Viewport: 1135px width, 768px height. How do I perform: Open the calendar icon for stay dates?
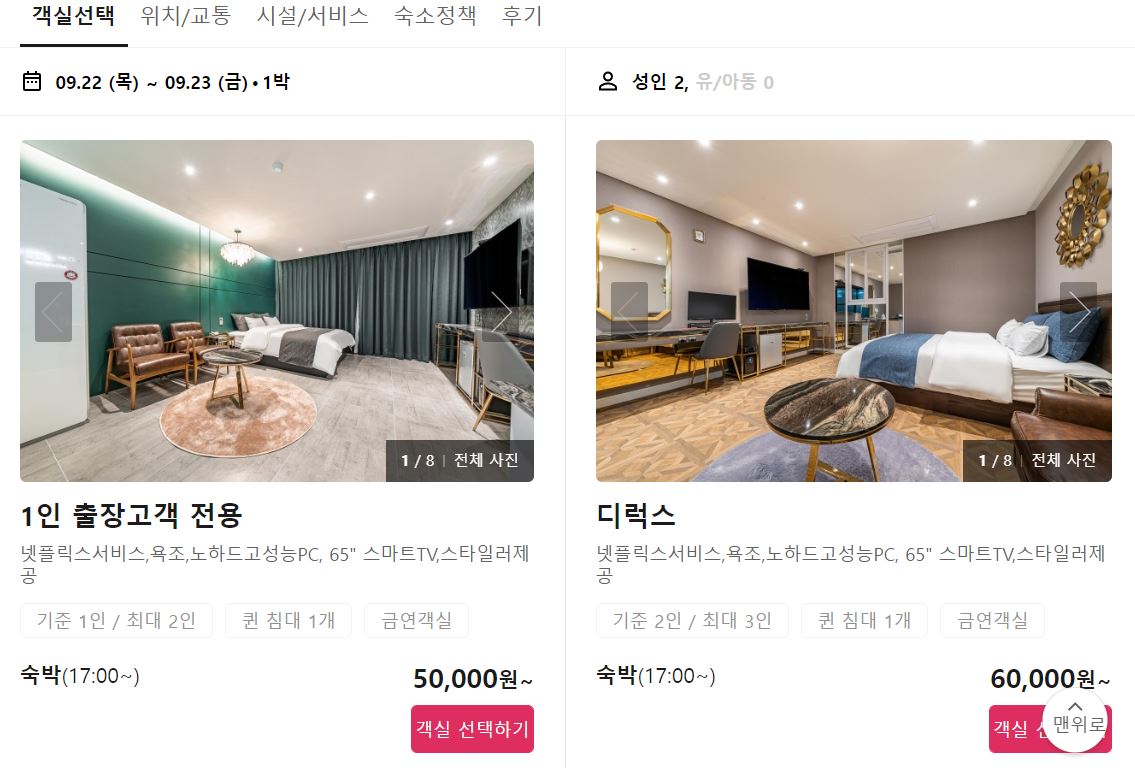(x=32, y=81)
